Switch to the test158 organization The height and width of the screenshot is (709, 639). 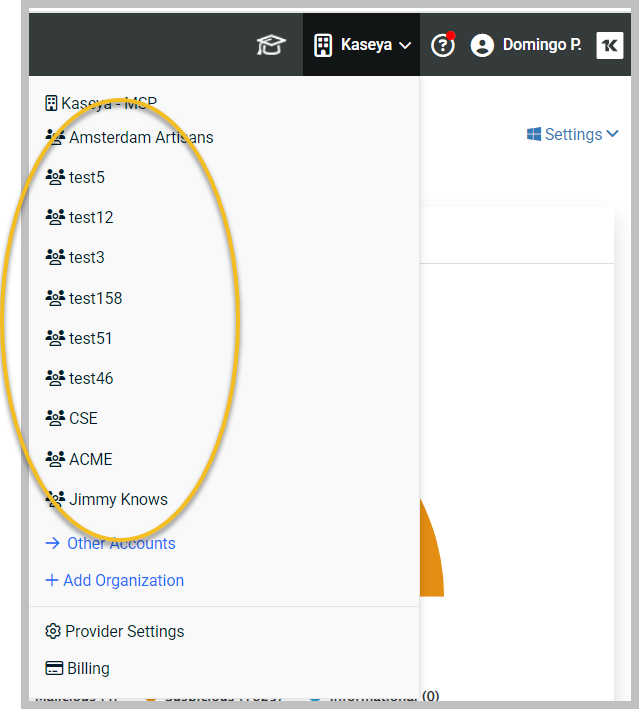pyautogui.click(x=95, y=298)
